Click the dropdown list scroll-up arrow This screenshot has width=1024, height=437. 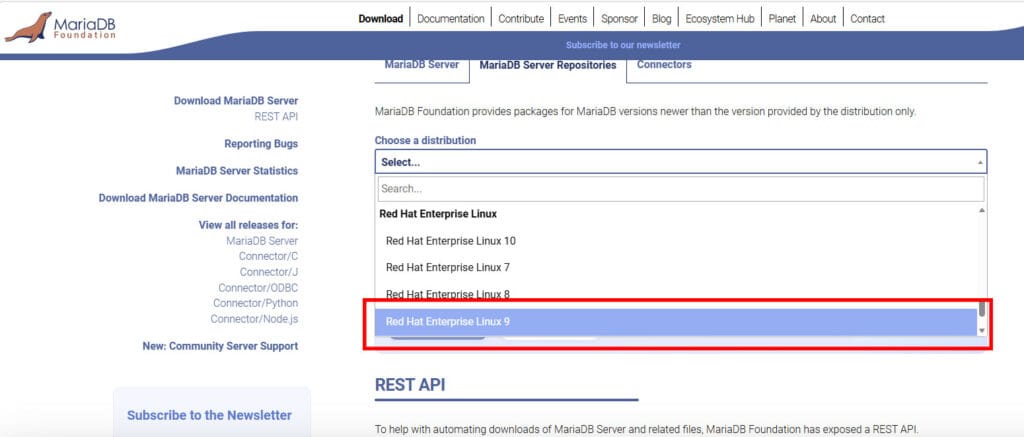pos(981,210)
